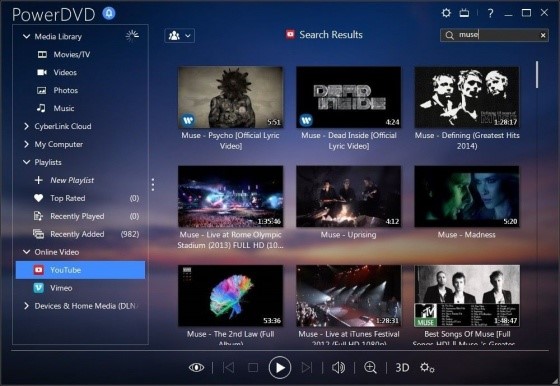Open Muse Live at Rome Olympic Stadium thumbnail
Screen dimensions: 560x386
tap(230, 196)
